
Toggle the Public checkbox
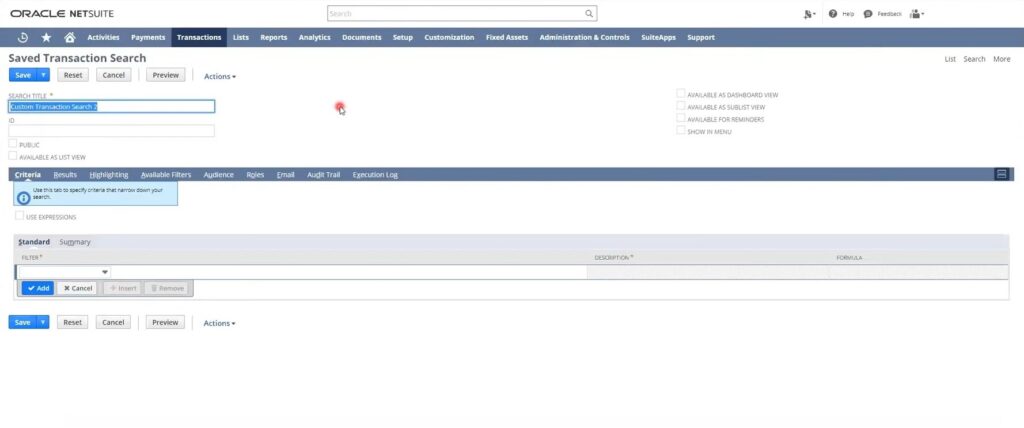pos(12,143)
